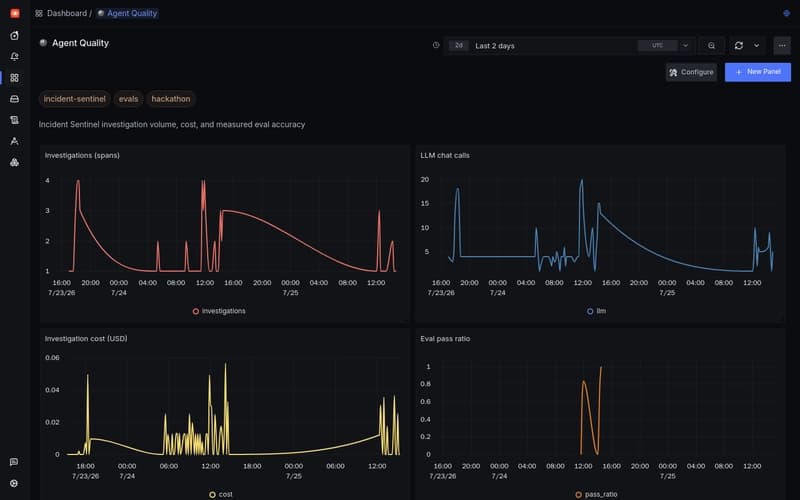This screenshot has width=800, height=500.
Task: Click the incident-sentinel tag
Action: (x=74, y=99)
